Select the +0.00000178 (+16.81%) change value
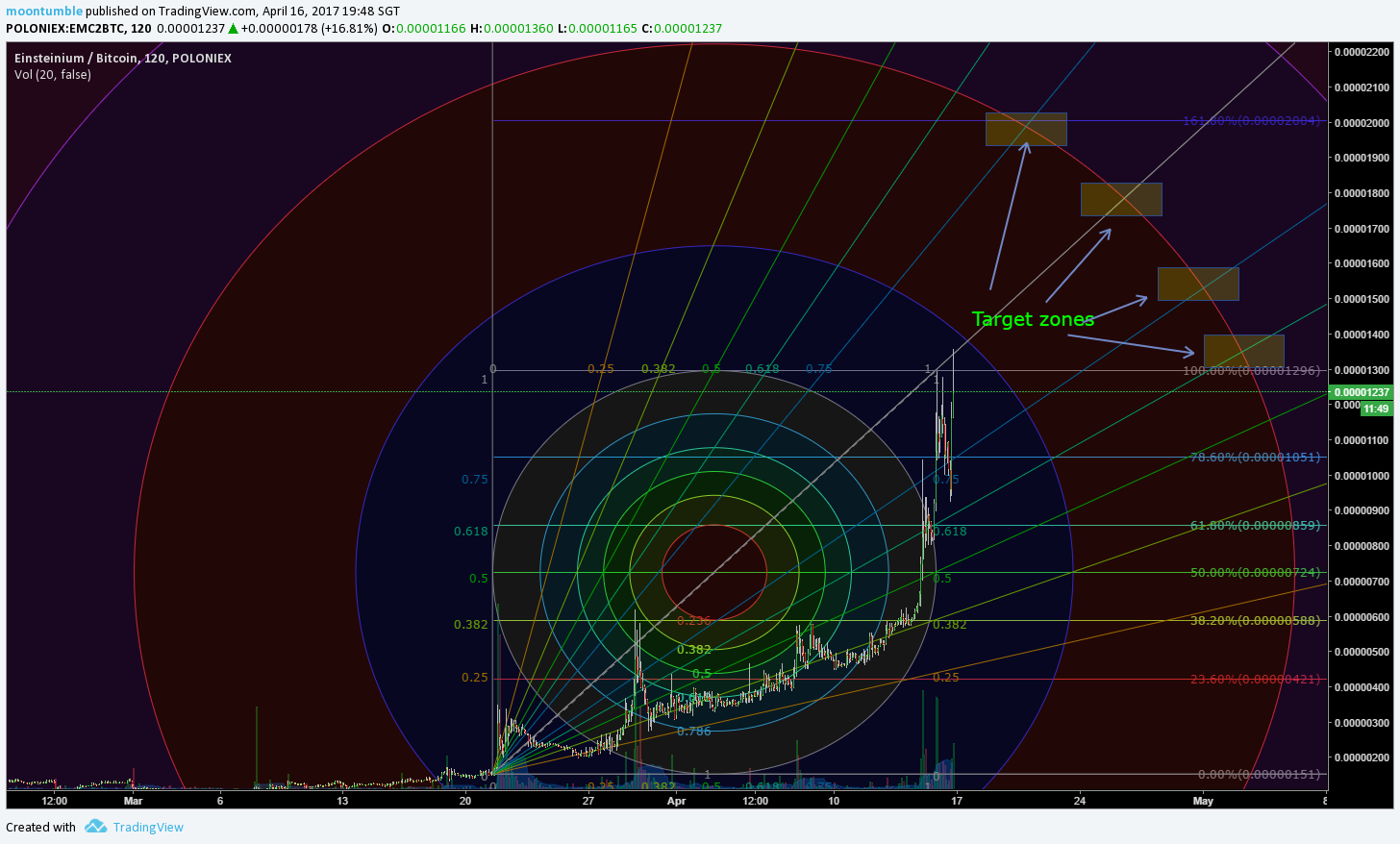The image size is (1400, 844). (309, 29)
